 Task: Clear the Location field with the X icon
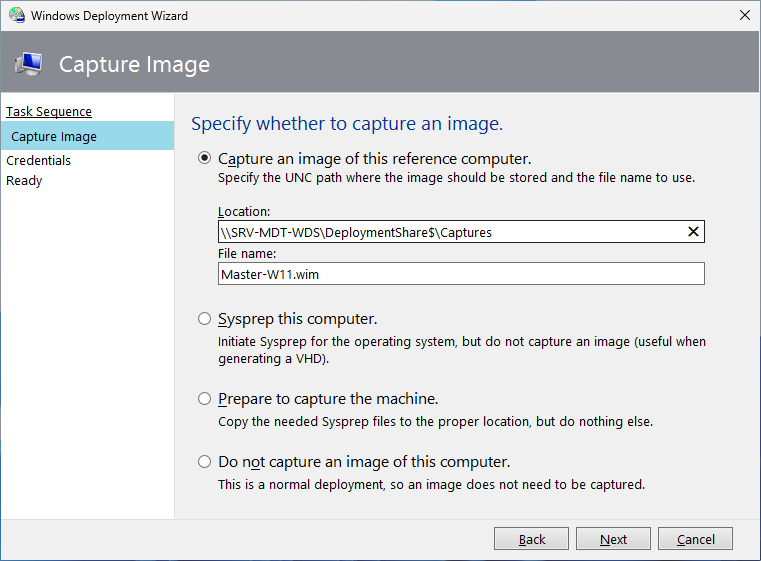click(x=693, y=232)
